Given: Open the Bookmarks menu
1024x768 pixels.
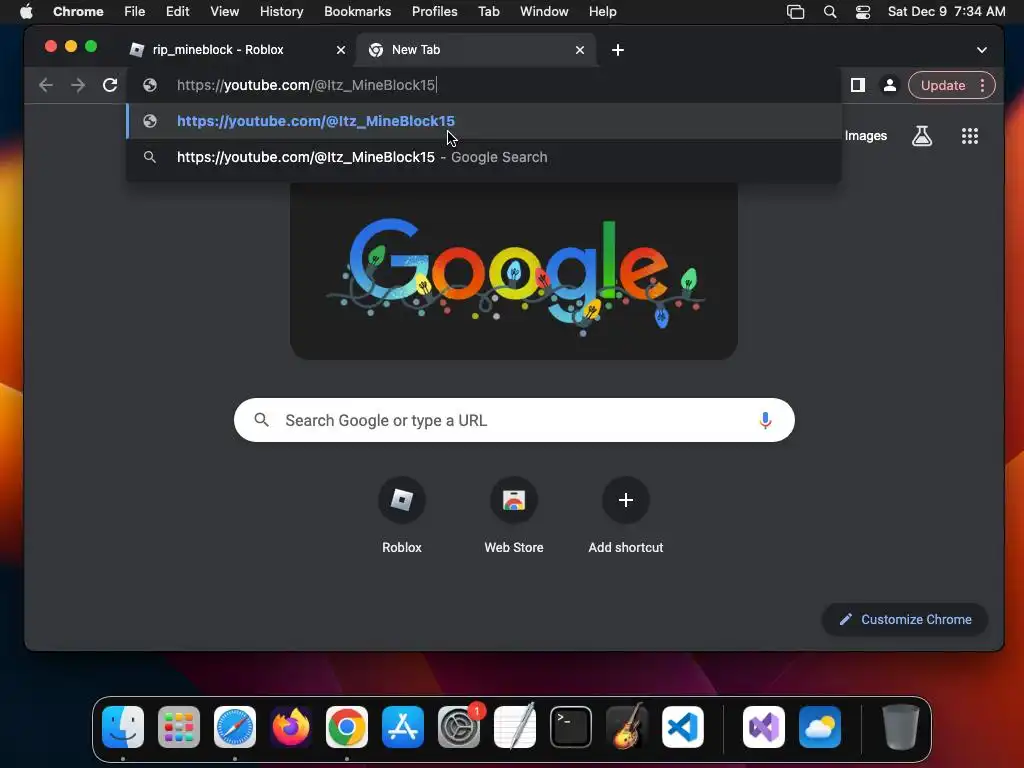Looking at the screenshot, I should (x=357, y=11).
